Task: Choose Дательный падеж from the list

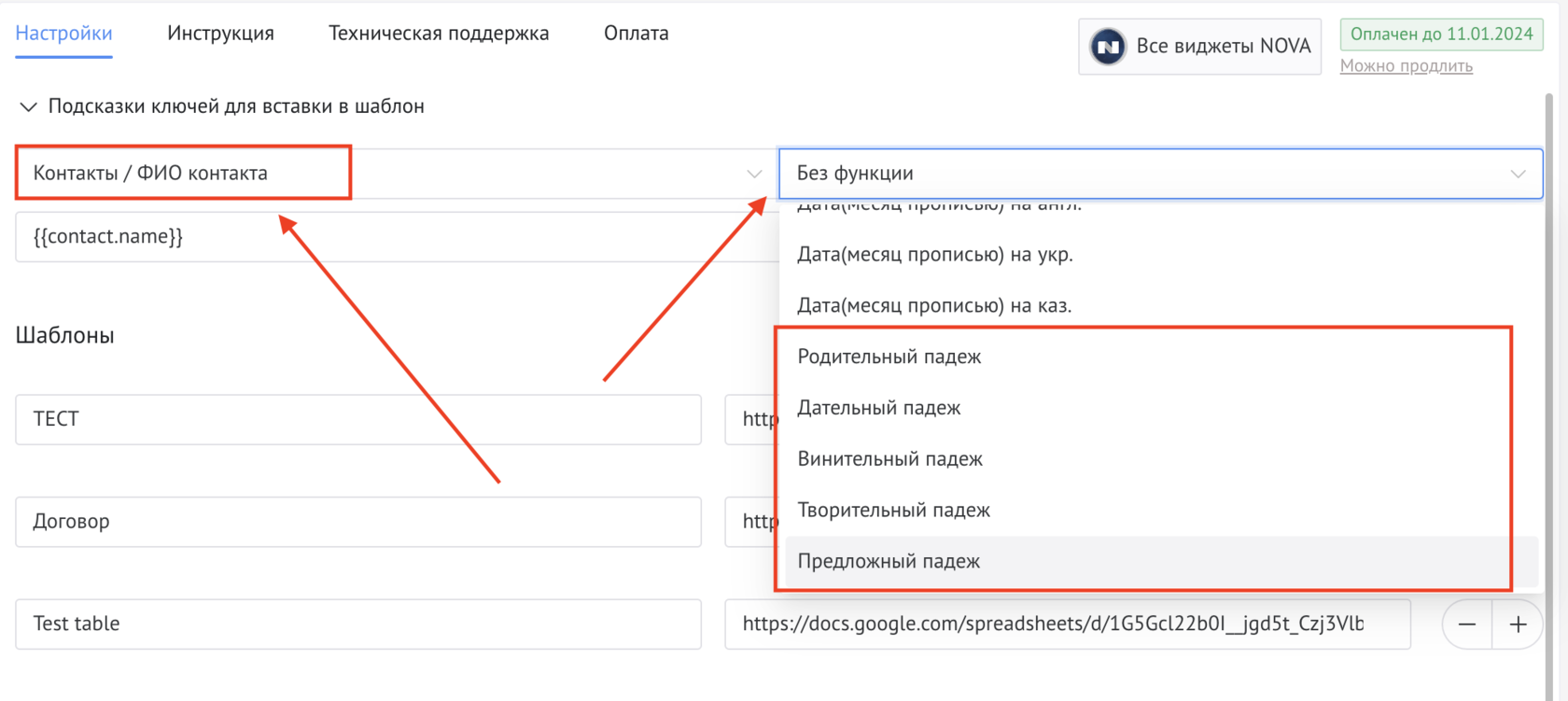Action: [x=878, y=408]
